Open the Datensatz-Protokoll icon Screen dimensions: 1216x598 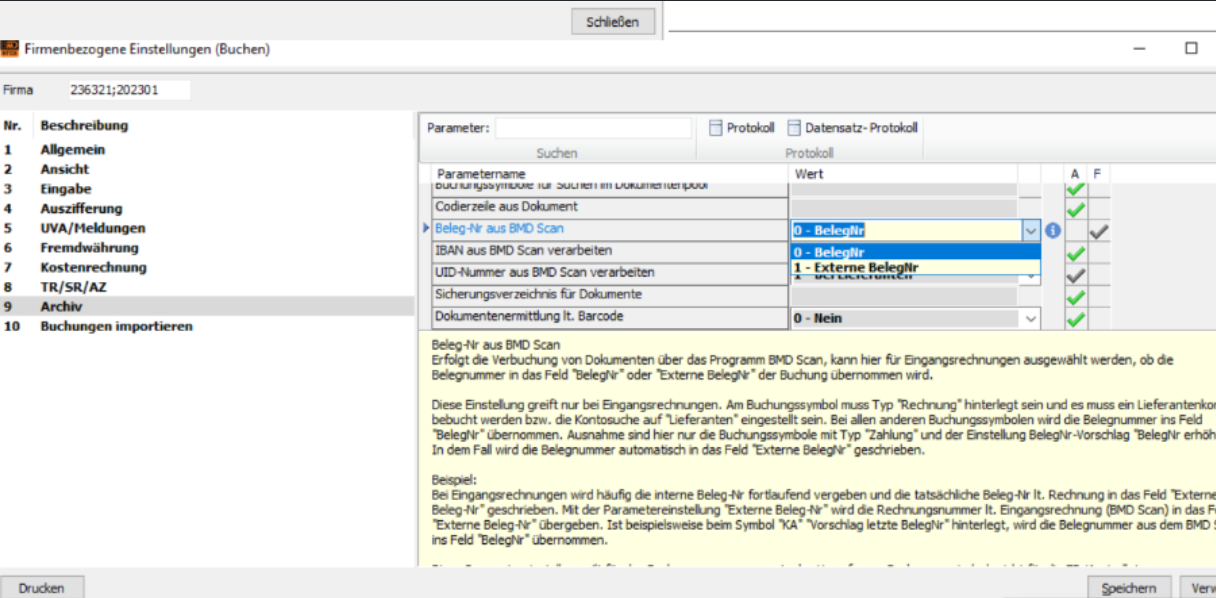[x=794, y=128]
